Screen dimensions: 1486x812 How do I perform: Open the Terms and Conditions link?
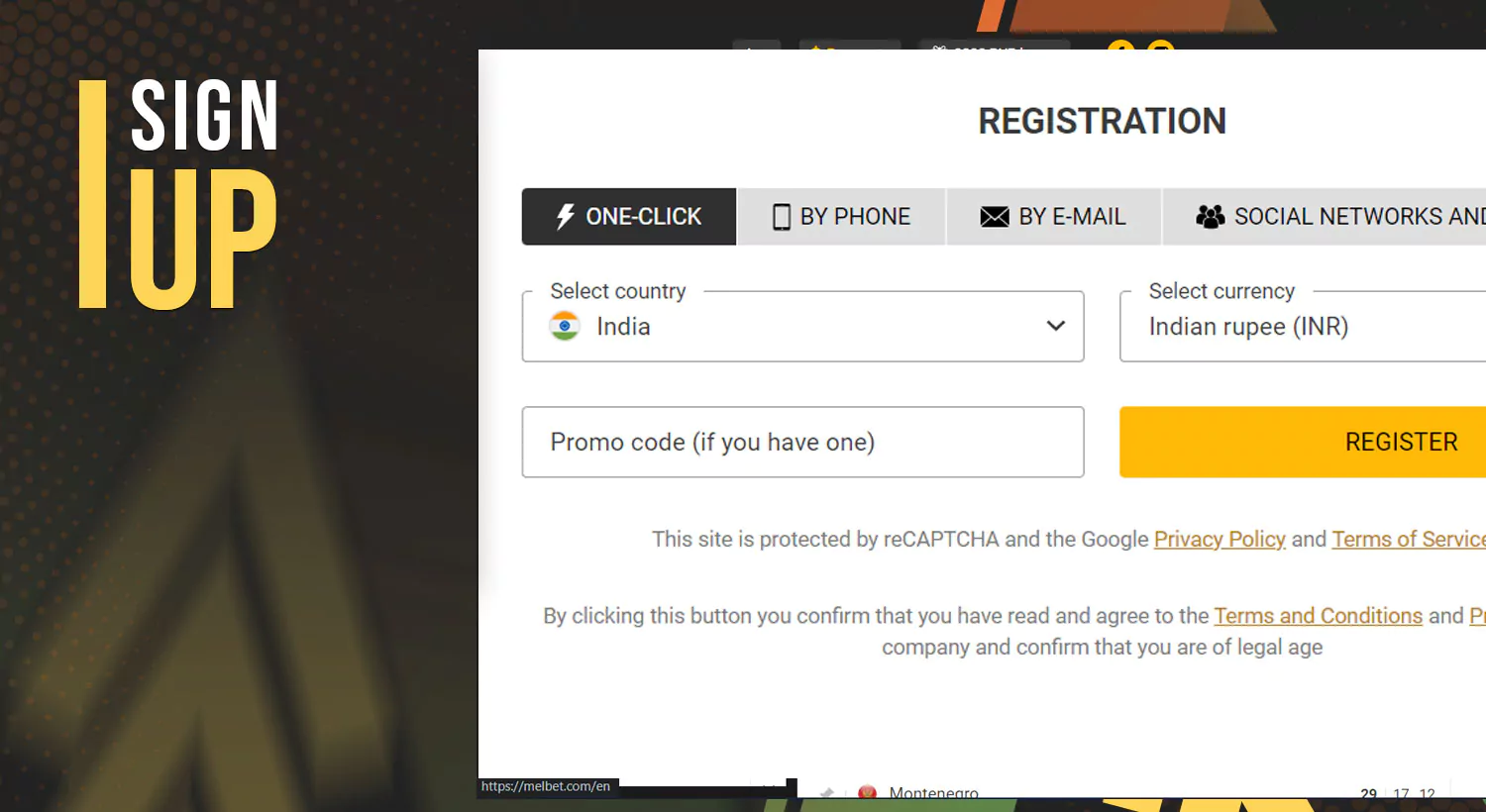point(1318,615)
